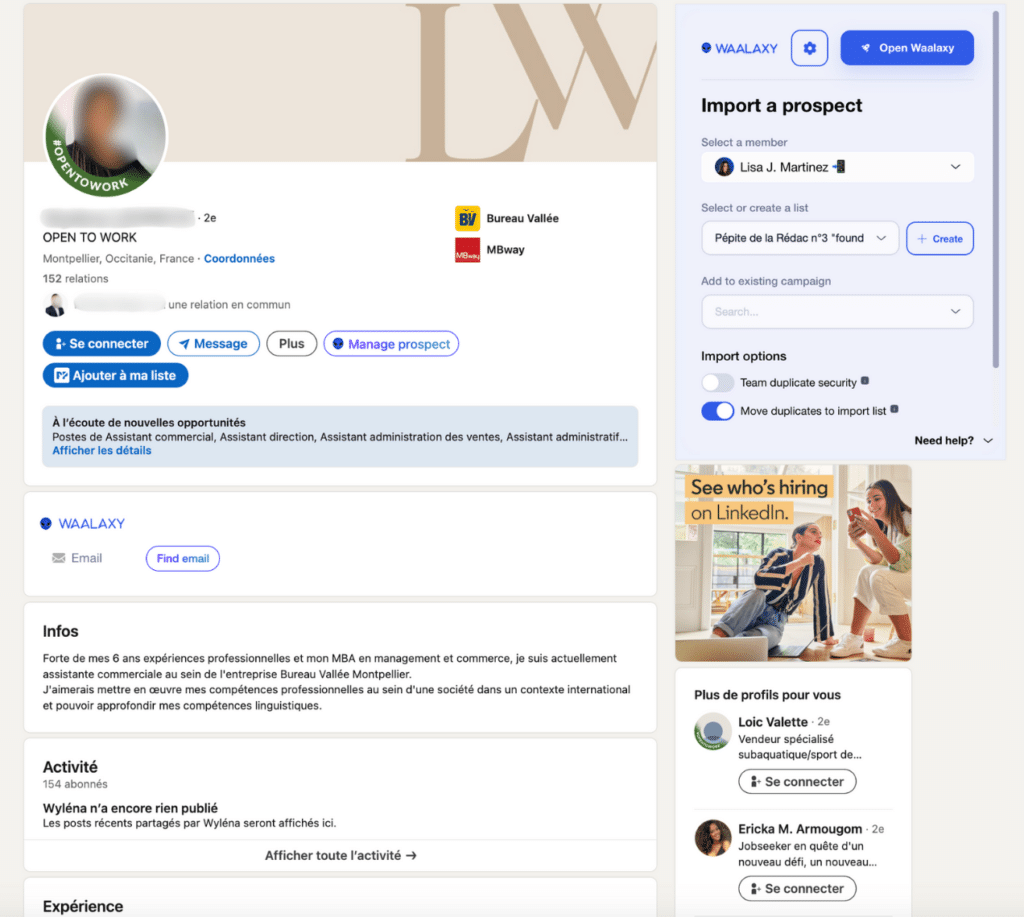Open the Pépite de la Rédac list dropdown

(x=799, y=238)
